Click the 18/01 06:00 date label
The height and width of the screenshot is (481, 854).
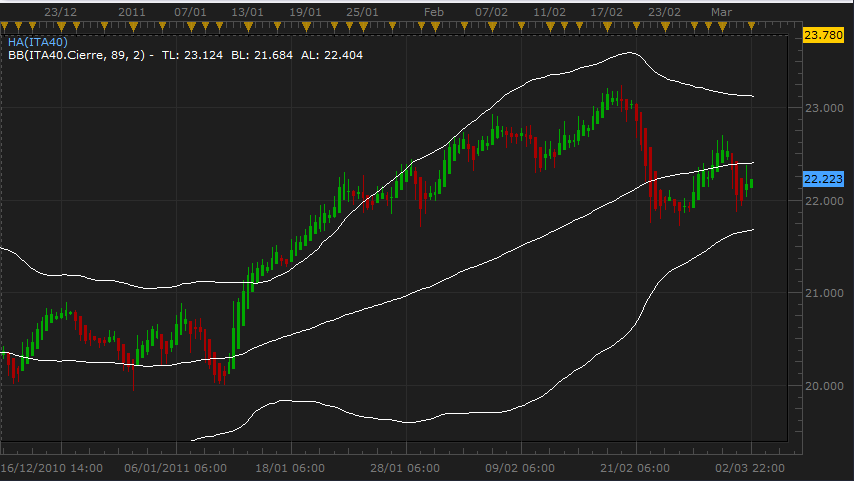point(290,468)
